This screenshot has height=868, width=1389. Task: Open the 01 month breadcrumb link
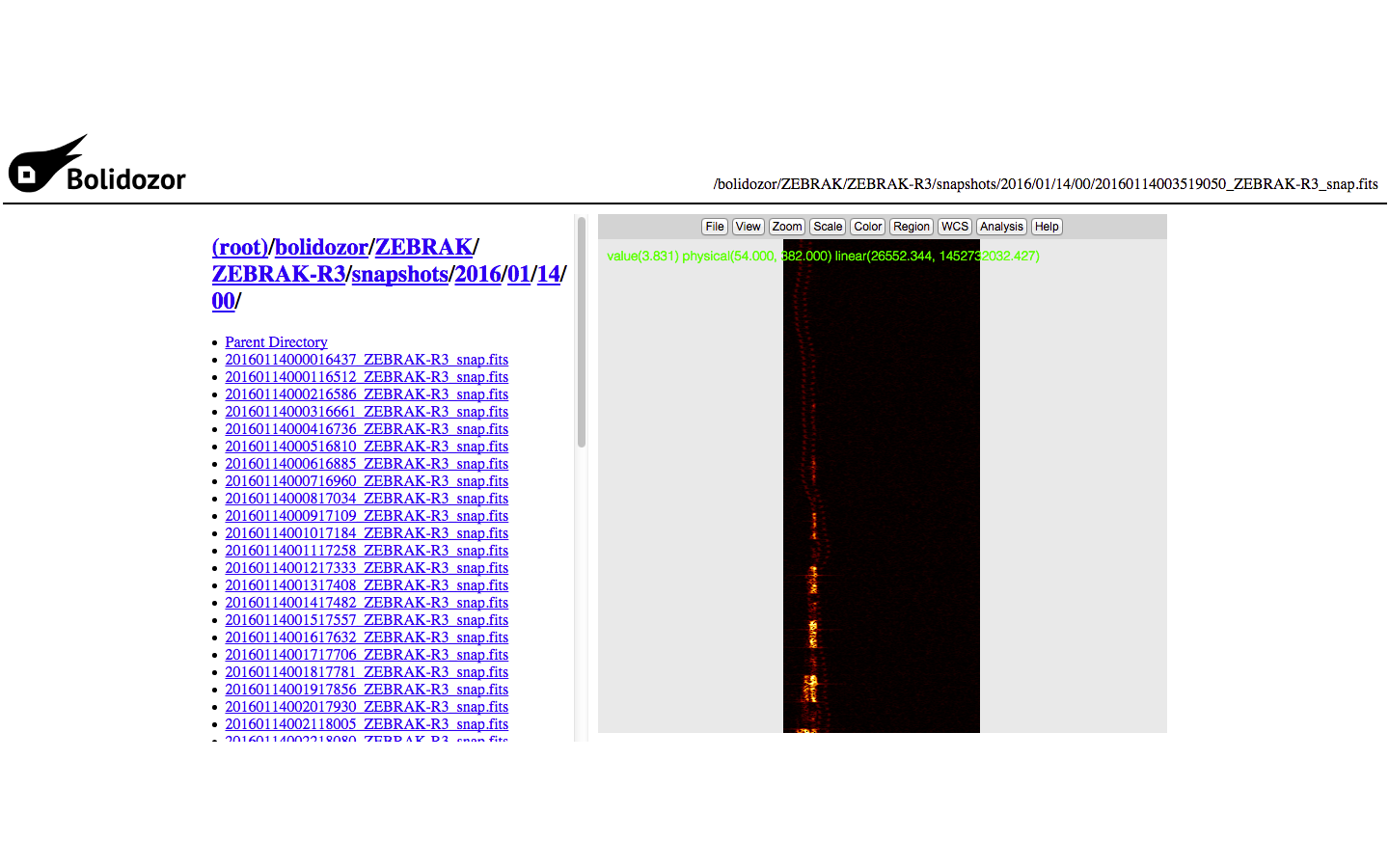(519, 274)
